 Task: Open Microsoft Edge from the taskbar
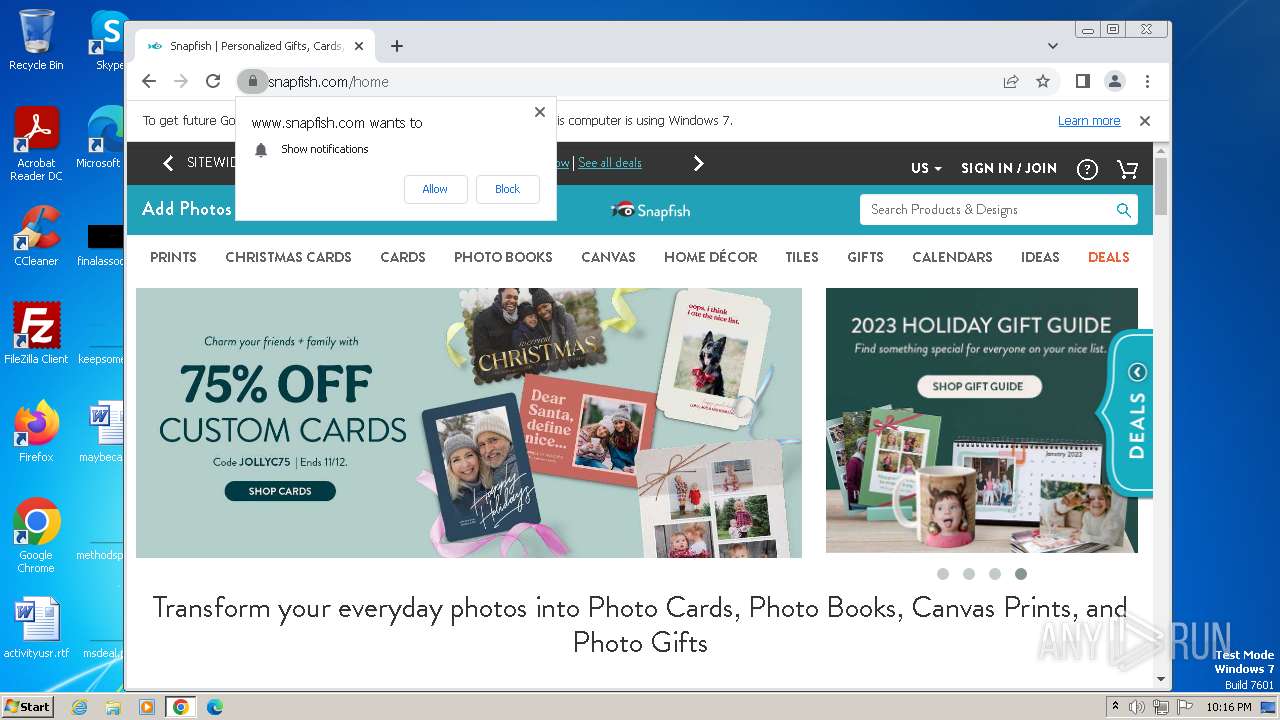[x=214, y=707]
